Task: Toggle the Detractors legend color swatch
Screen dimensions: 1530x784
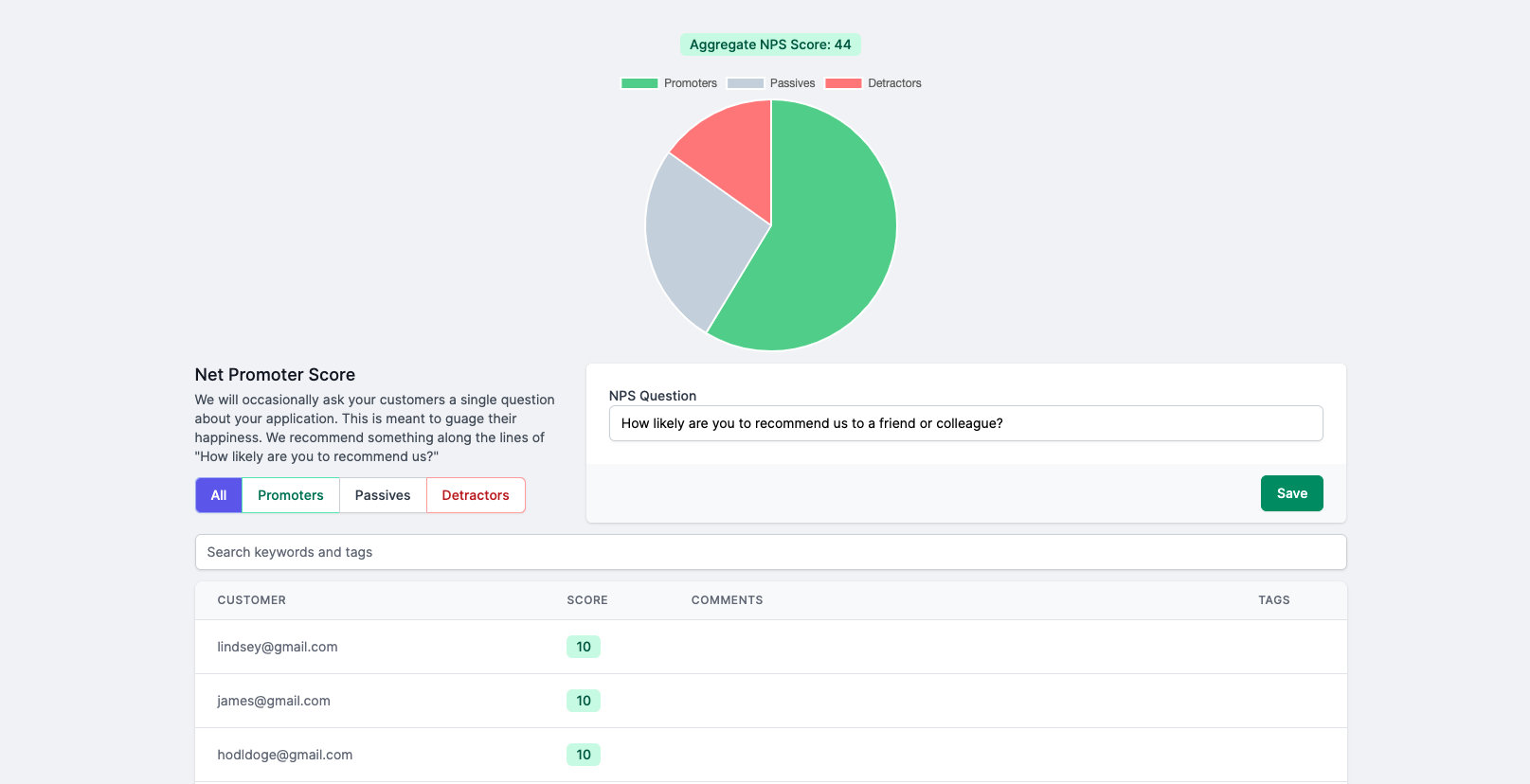Action: (x=843, y=83)
